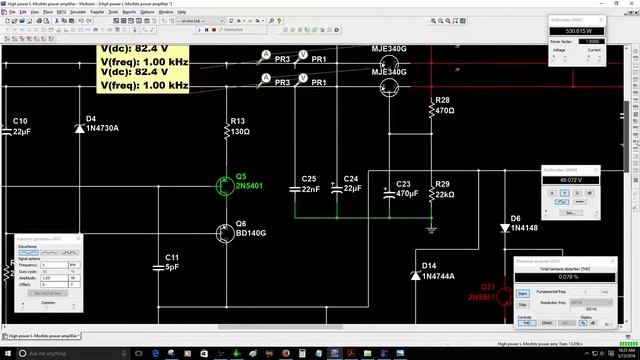Viewport: 640px width, 360px height.
Task: Click the Power factor value in Wattmeter
Action: click(x=591, y=42)
